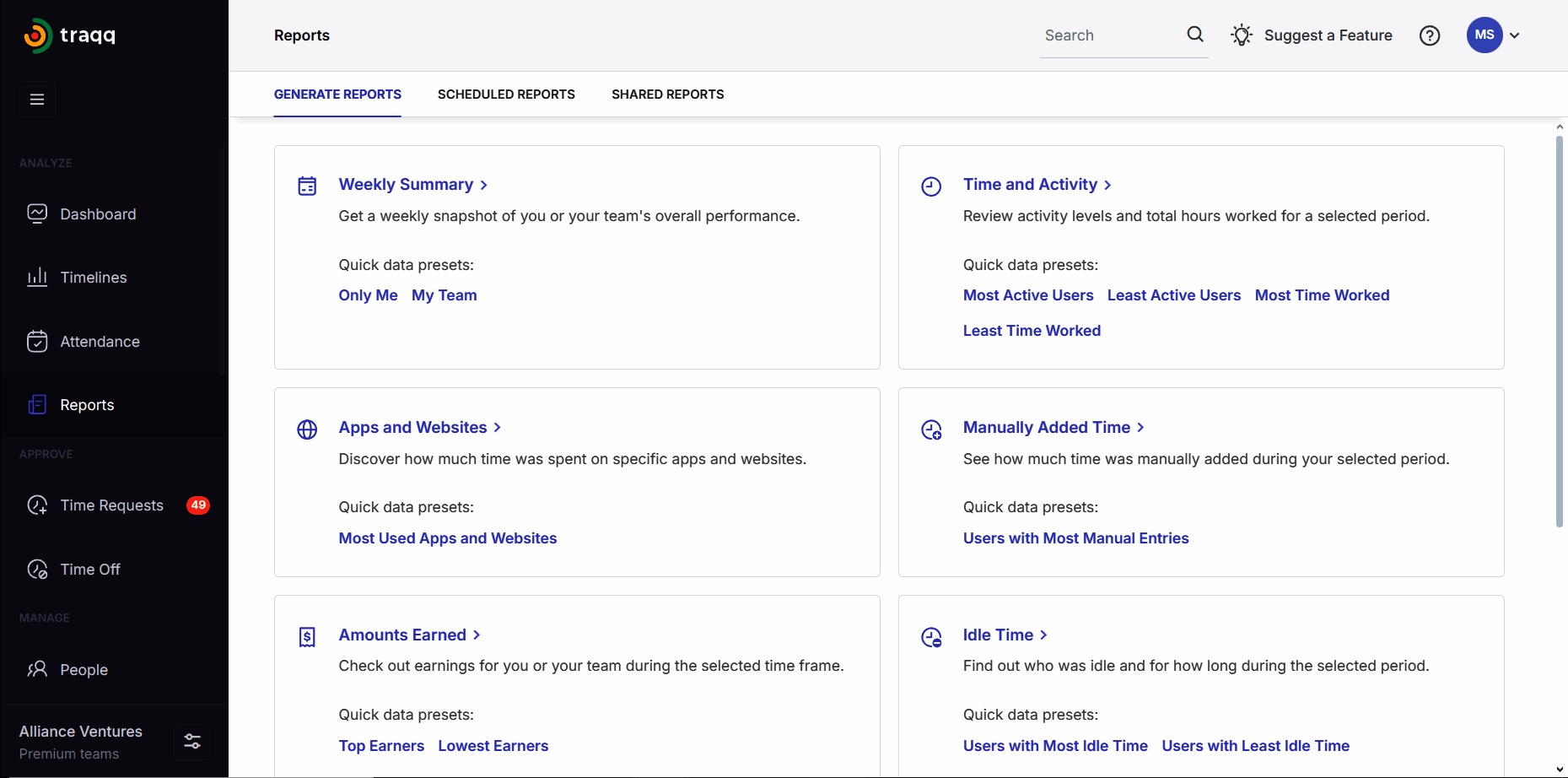Open Timelines via its bar chart icon

tap(37, 278)
